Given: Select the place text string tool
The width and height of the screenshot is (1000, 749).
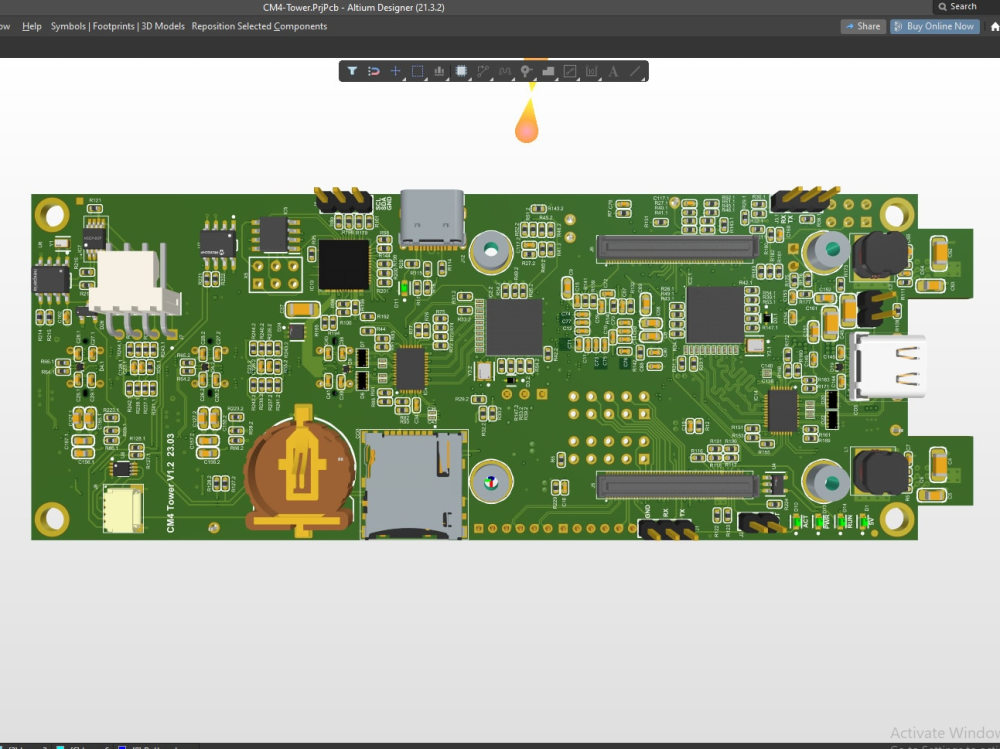Looking at the screenshot, I should pos(613,71).
